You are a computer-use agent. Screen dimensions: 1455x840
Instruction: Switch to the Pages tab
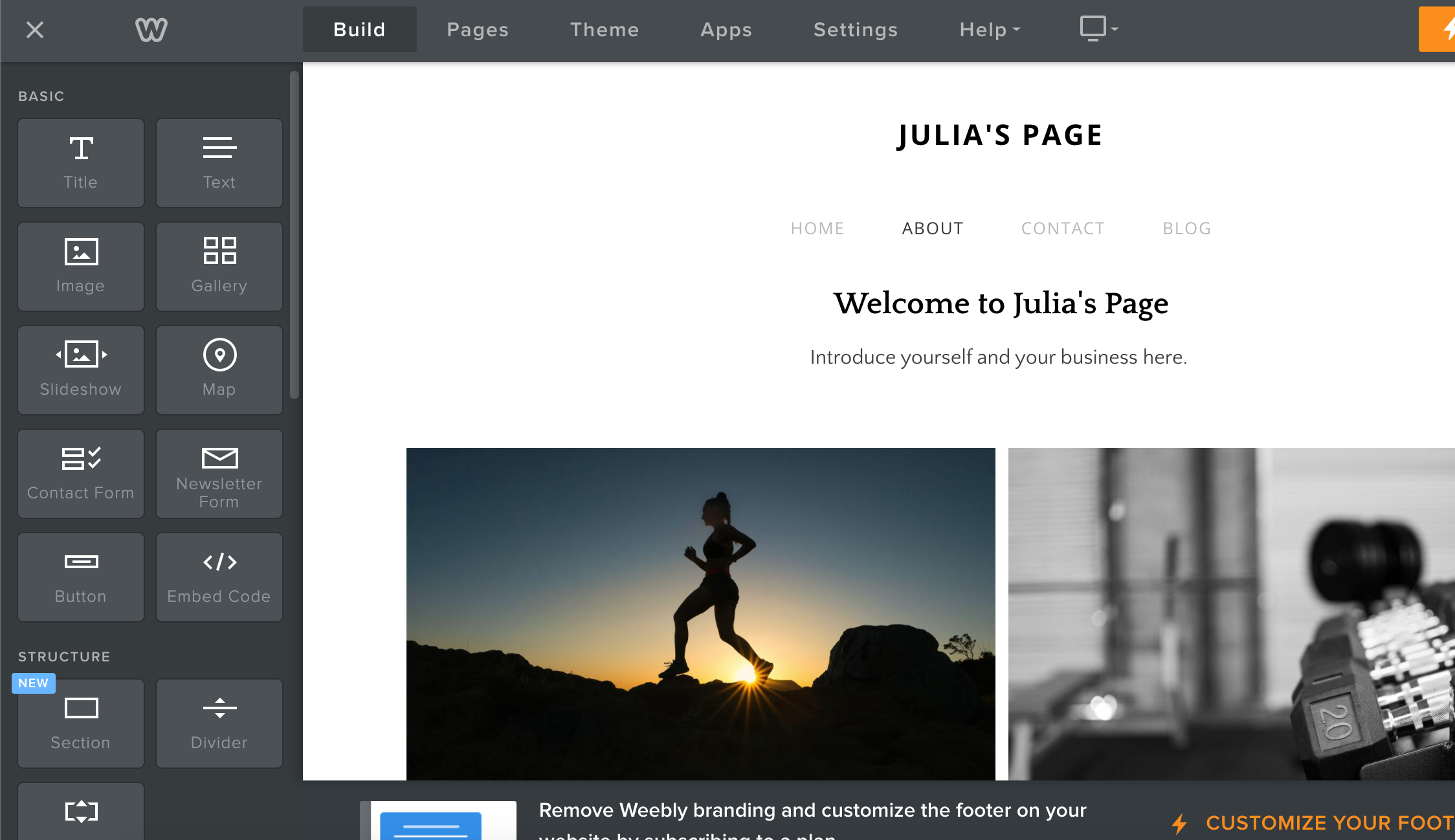478,30
